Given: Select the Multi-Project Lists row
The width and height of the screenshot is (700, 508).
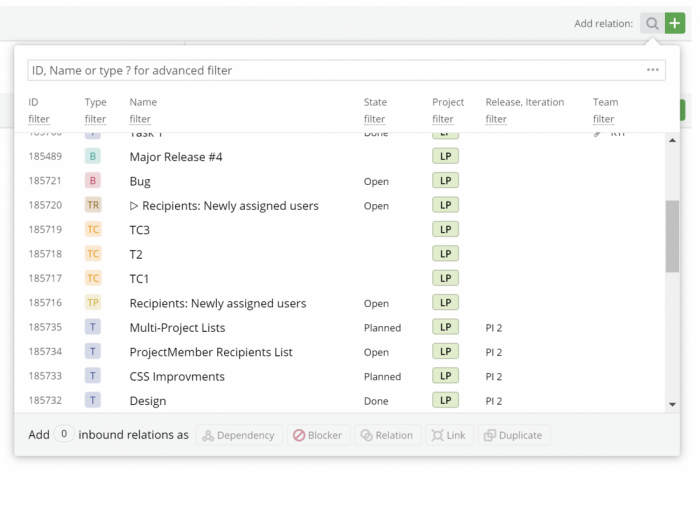Looking at the screenshot, I should click(177, 328).
